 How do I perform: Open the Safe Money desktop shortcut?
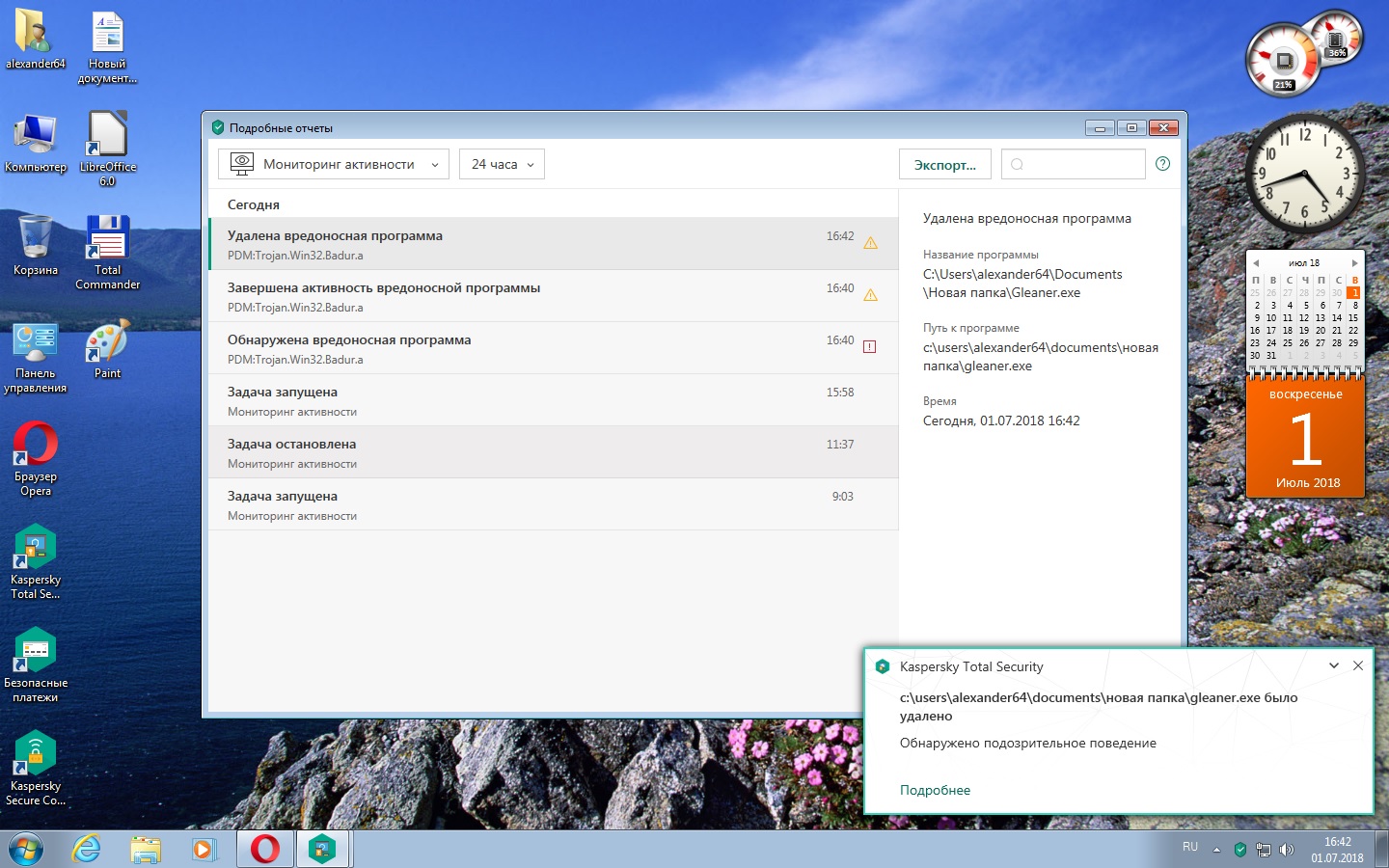[36, 653]
